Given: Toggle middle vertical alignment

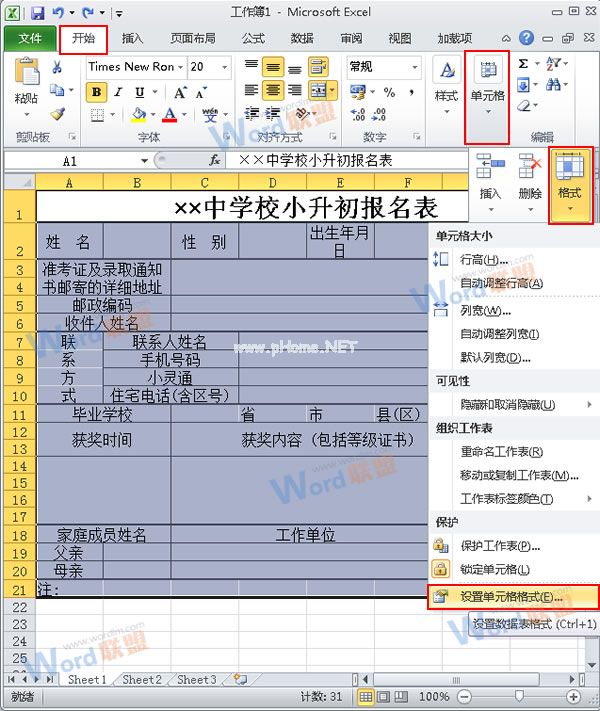Looking at the screenshot, I should click(x=273, y=67).
